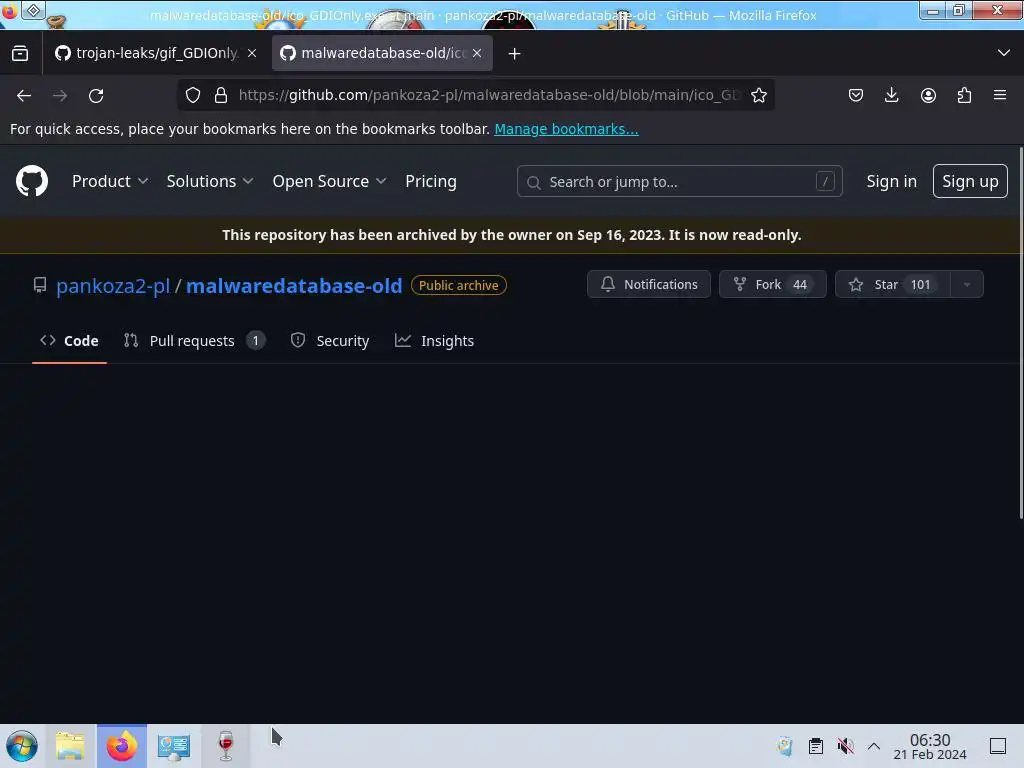
Task: Expand the star lists dropdown arrow
Action: tap(967, 284)
